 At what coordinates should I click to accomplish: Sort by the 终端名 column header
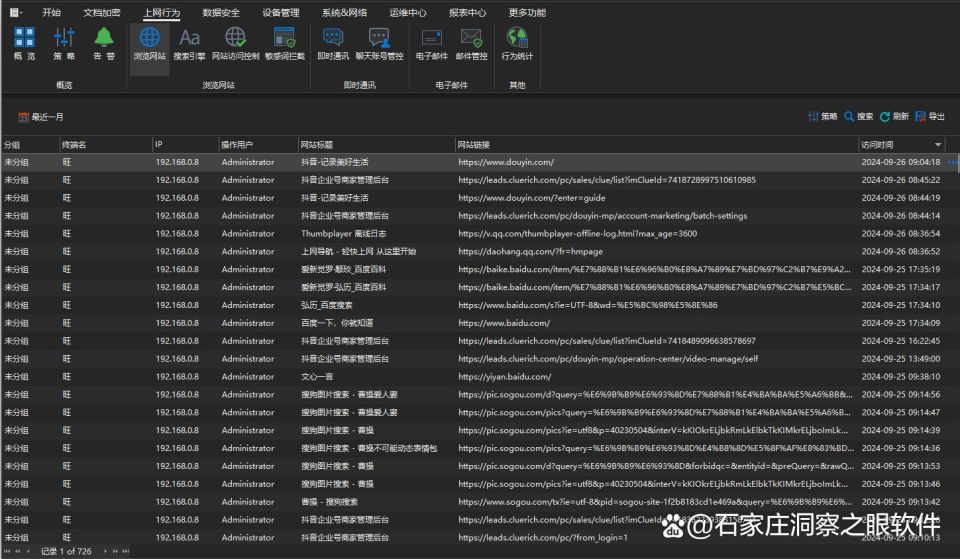[x=105, y=145]
